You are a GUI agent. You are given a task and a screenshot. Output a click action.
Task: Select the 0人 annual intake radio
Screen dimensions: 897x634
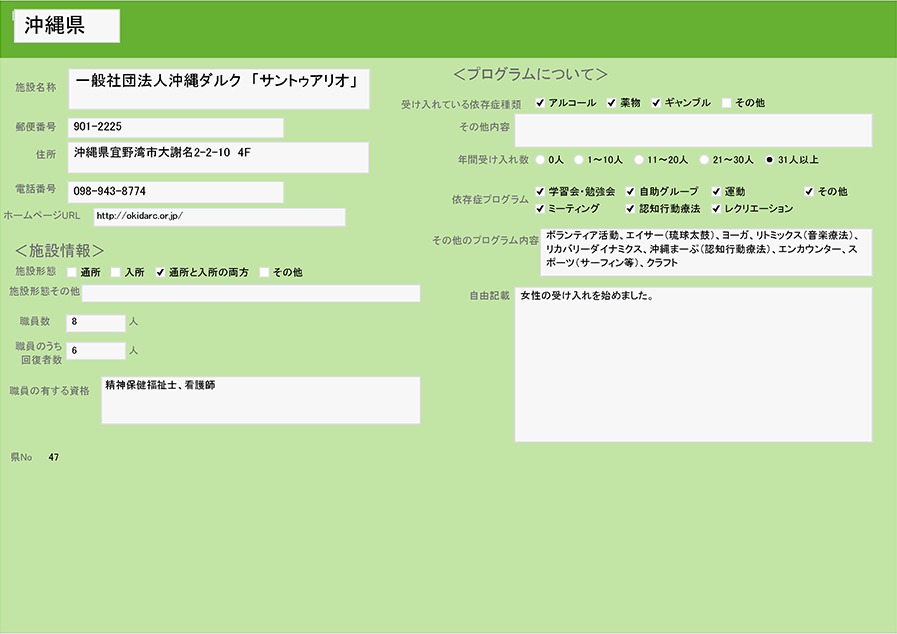[x=541, y=159]
